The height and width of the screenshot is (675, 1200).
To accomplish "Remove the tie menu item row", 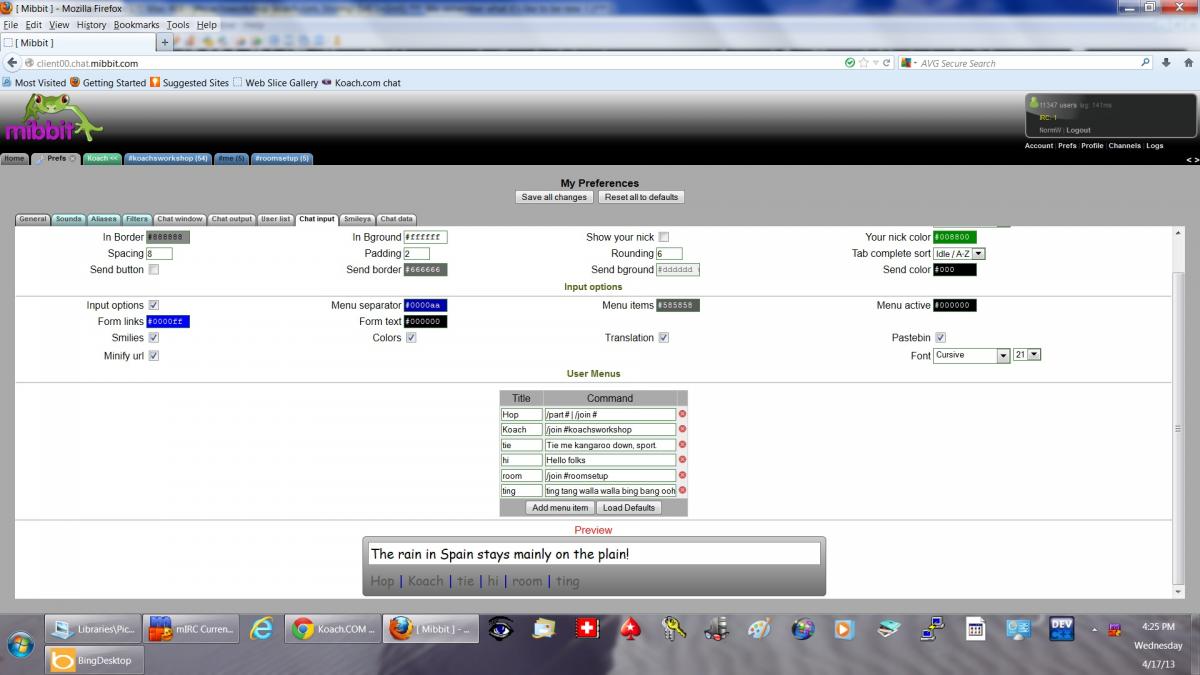I will (x=683, y=445).
